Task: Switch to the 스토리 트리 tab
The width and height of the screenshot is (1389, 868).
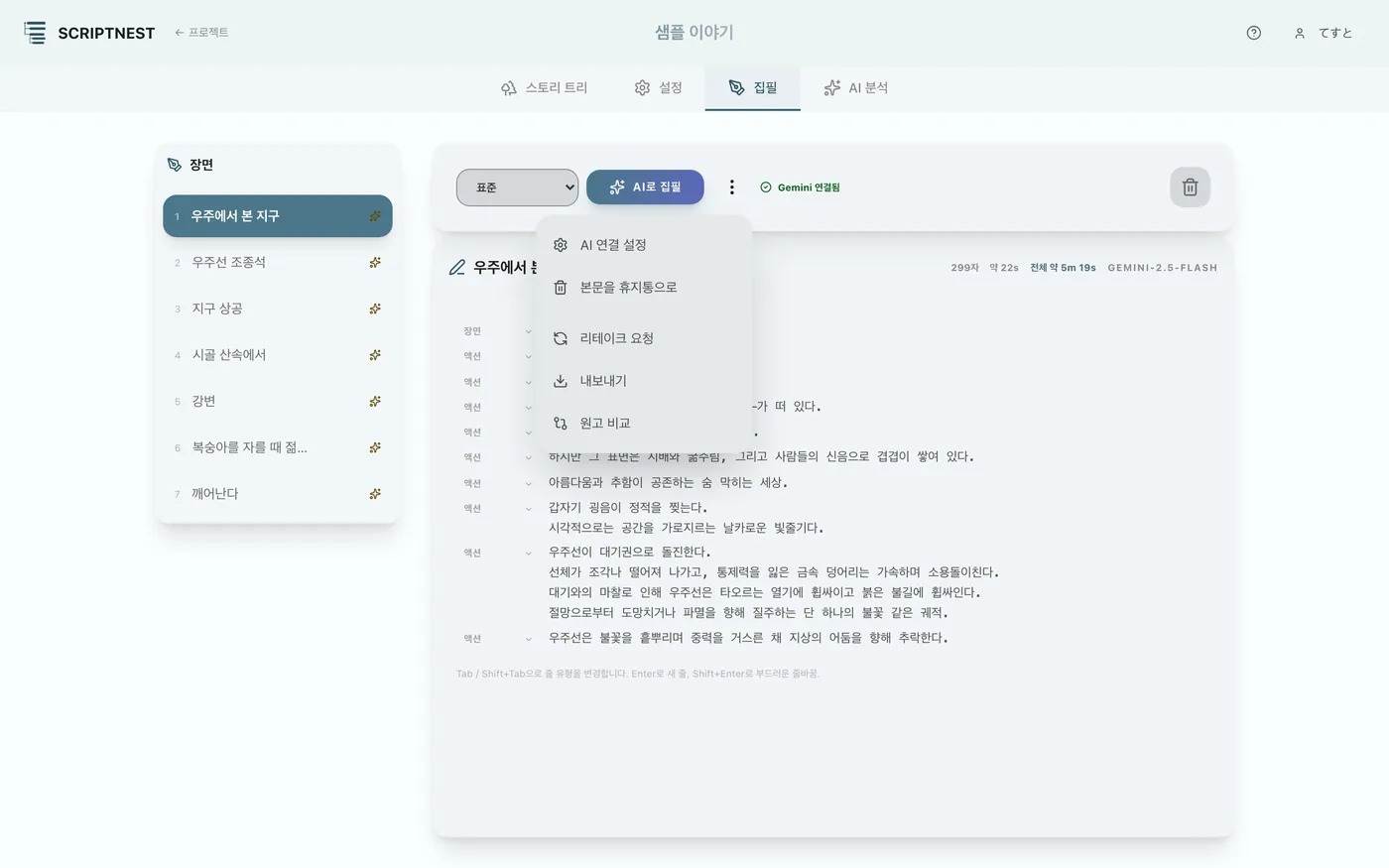Action: pyautogui.click(x=544, y=88)
